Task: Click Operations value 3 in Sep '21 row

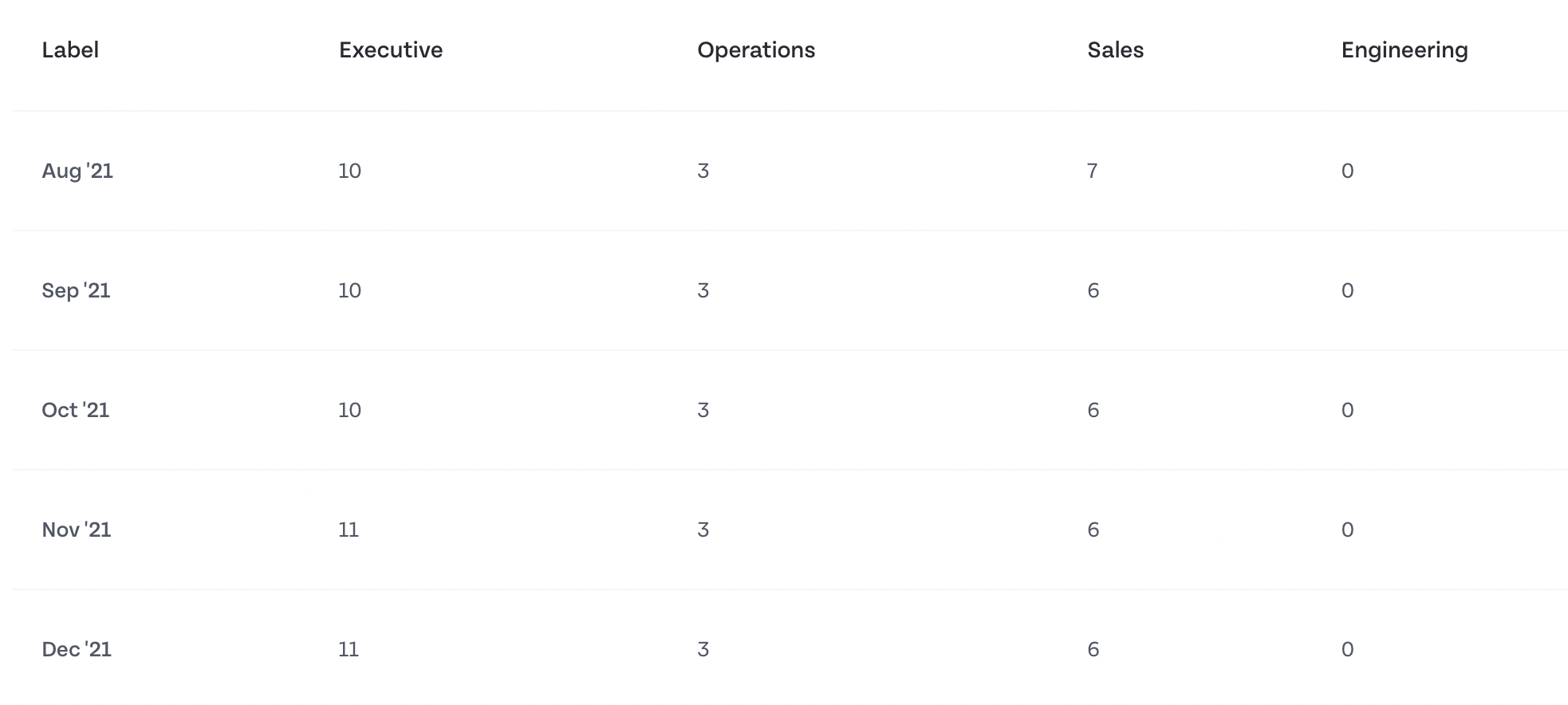Action: tap(703, 290)
